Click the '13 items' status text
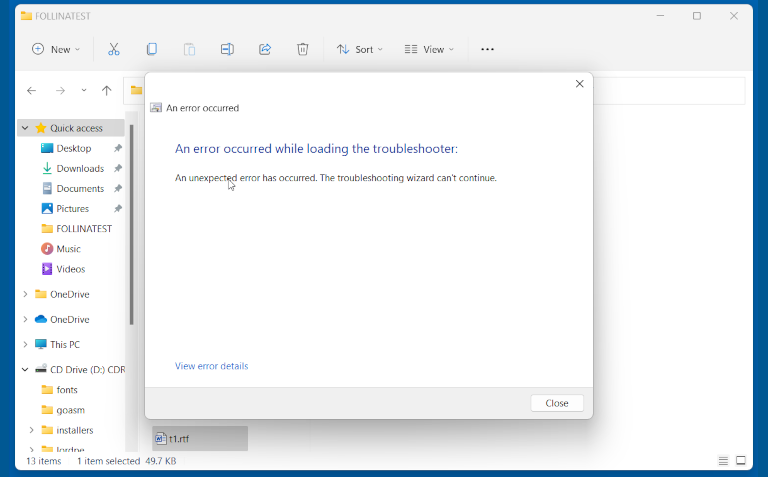Viewport: 768px width, 477px height. [x=44, y=461]
